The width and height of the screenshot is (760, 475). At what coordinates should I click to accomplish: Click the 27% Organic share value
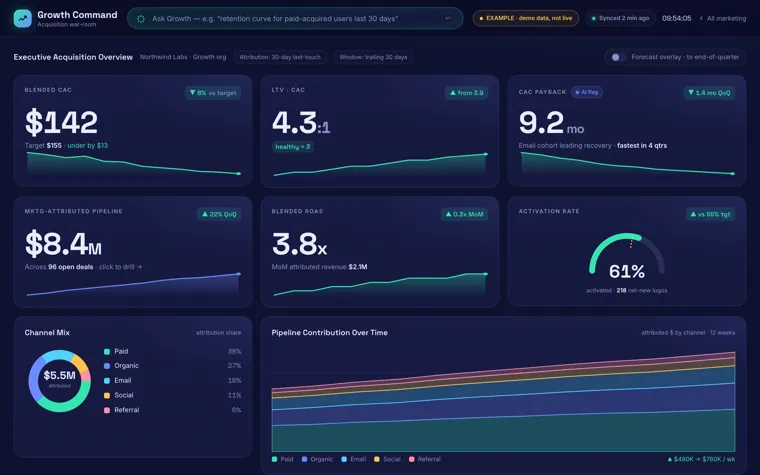235,366
